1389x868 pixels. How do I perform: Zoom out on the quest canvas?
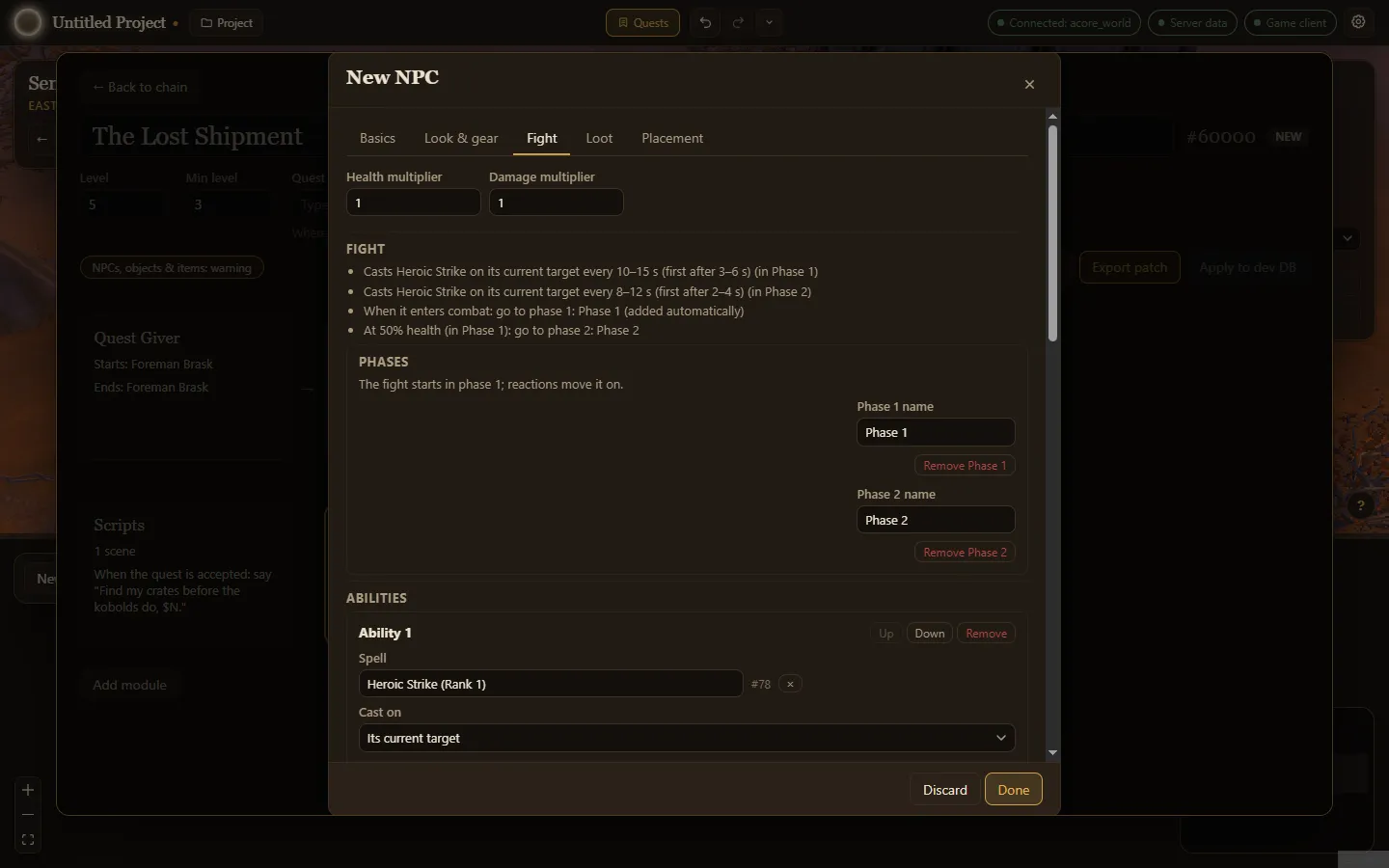(x=28, y=815)
